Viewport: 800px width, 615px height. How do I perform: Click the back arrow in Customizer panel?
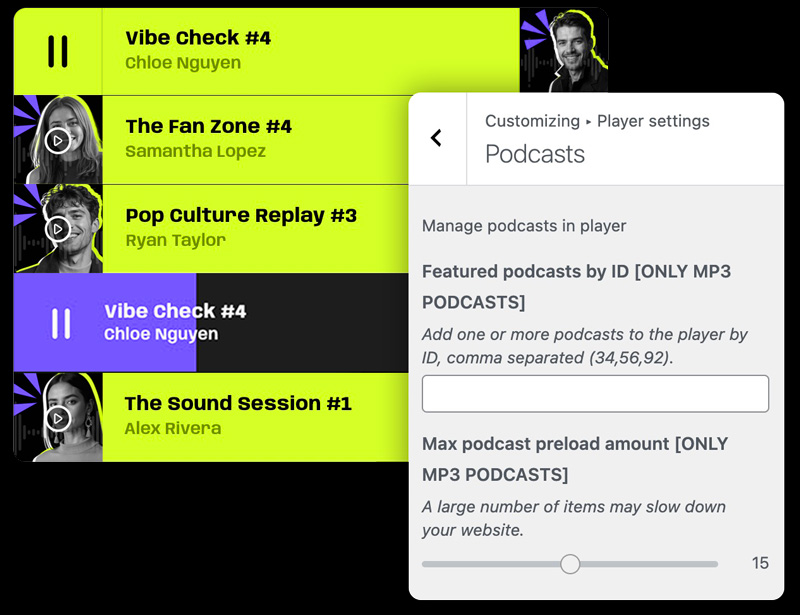pos(436,138)
